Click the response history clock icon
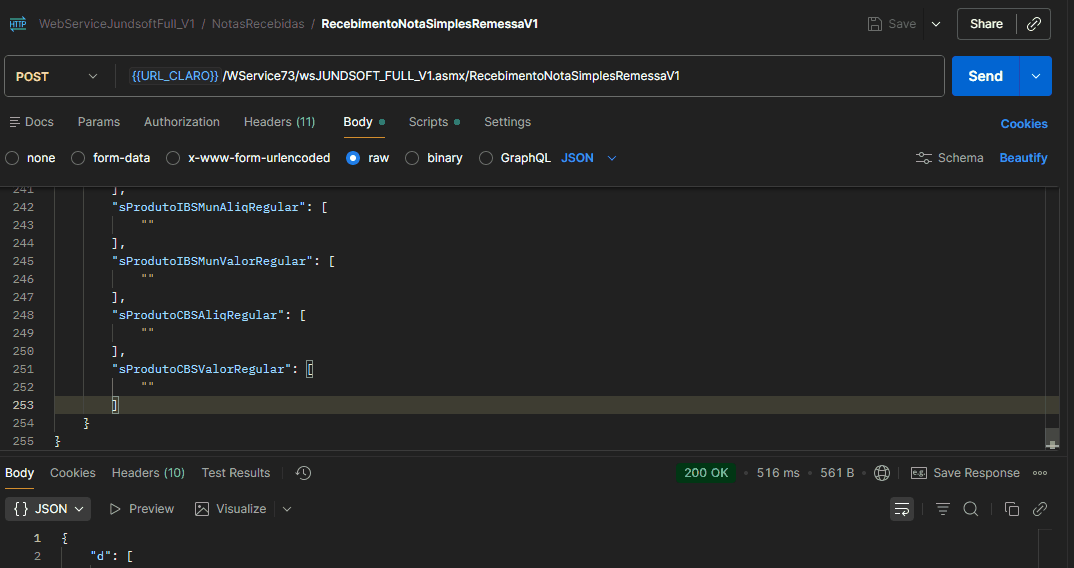 304,473
